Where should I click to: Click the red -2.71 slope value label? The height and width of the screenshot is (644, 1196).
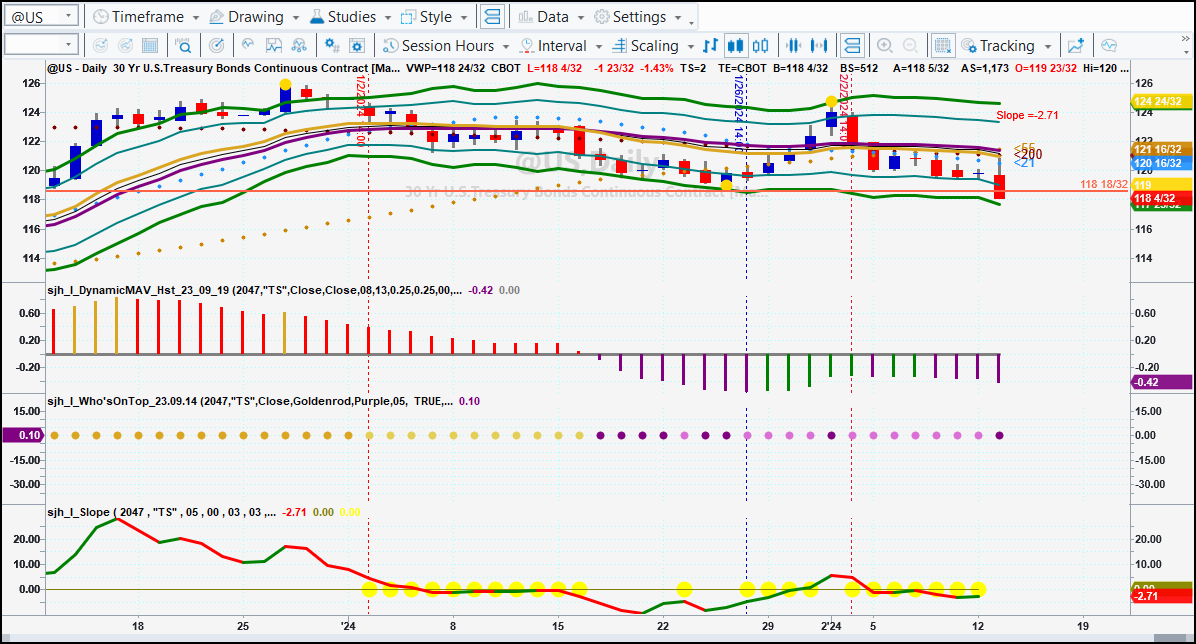tap(1161, 596)
